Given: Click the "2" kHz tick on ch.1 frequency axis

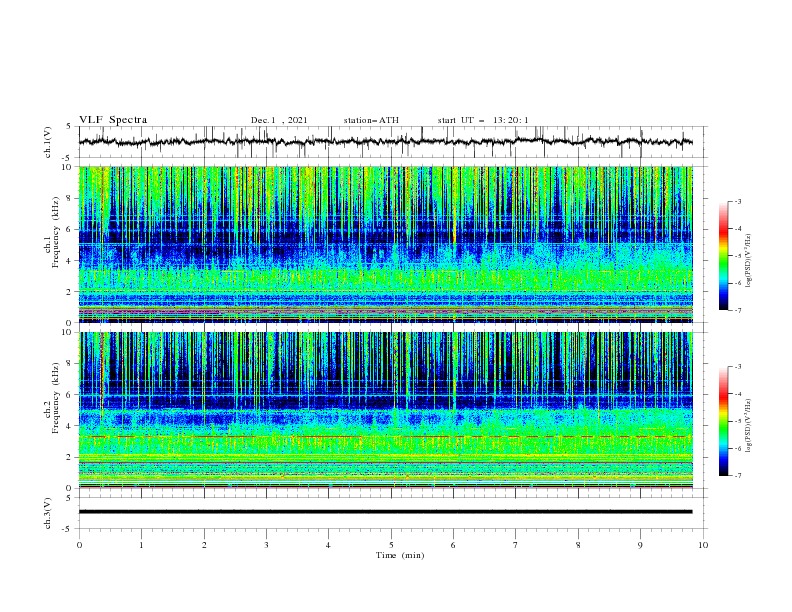Looking at the screenshot, I should [x=69, y=291].
